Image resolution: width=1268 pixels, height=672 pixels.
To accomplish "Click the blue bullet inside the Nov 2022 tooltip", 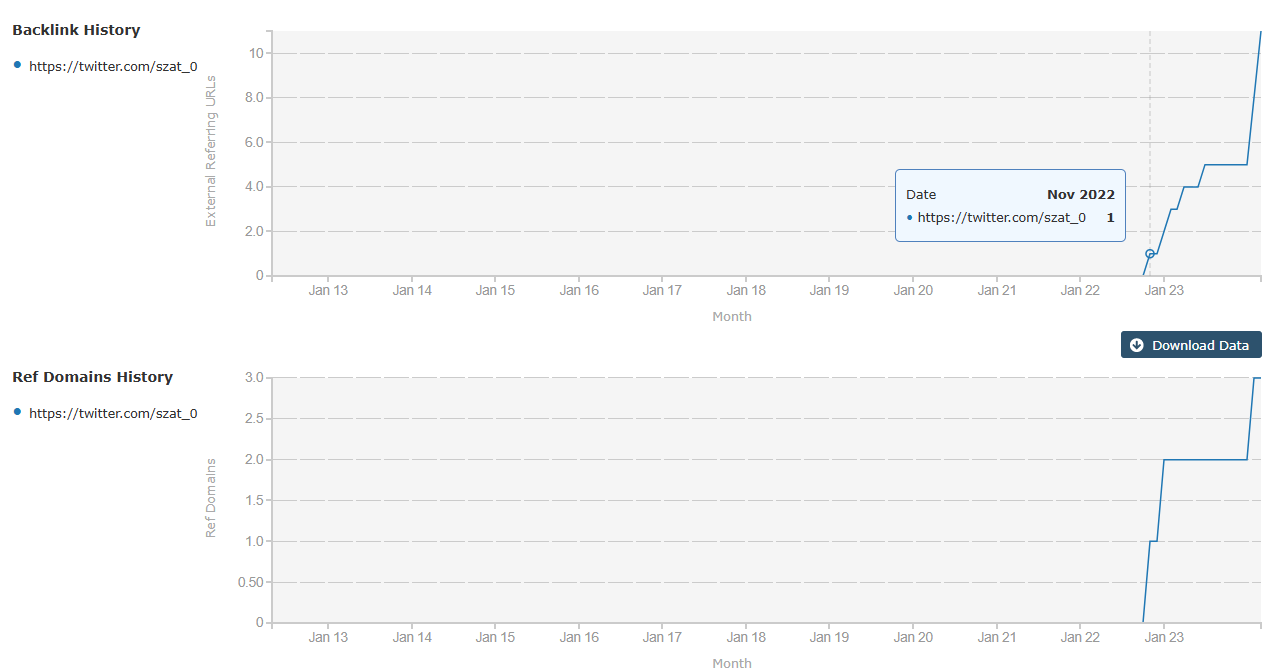I will 909,217.
